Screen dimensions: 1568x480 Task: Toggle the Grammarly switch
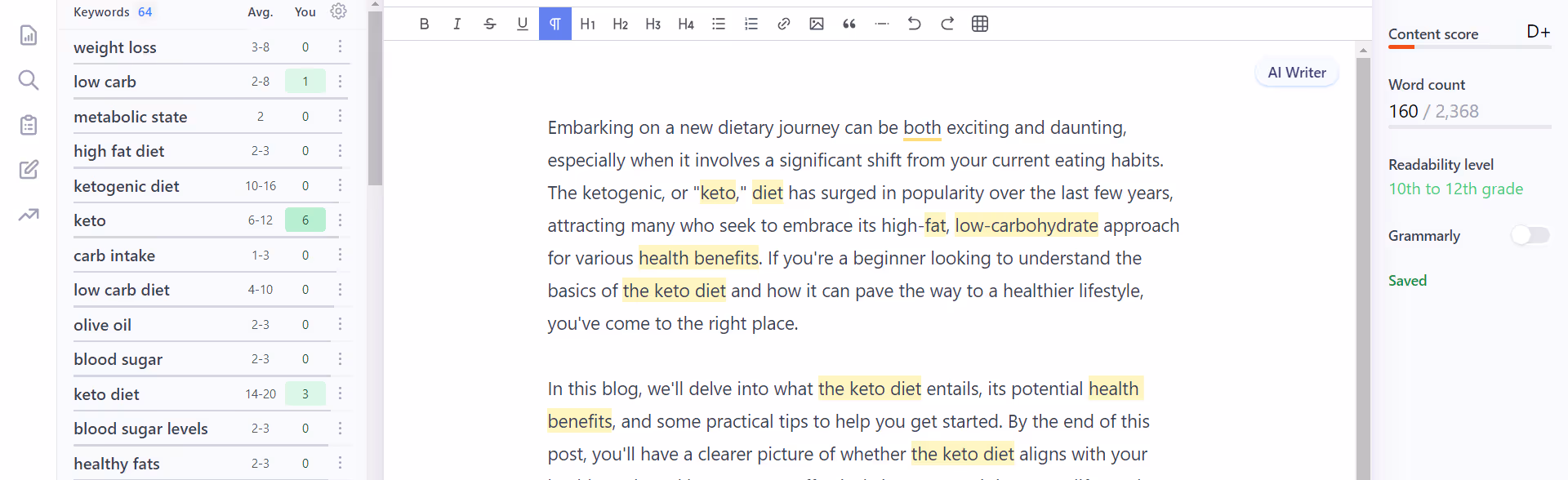coord(1530,235)
